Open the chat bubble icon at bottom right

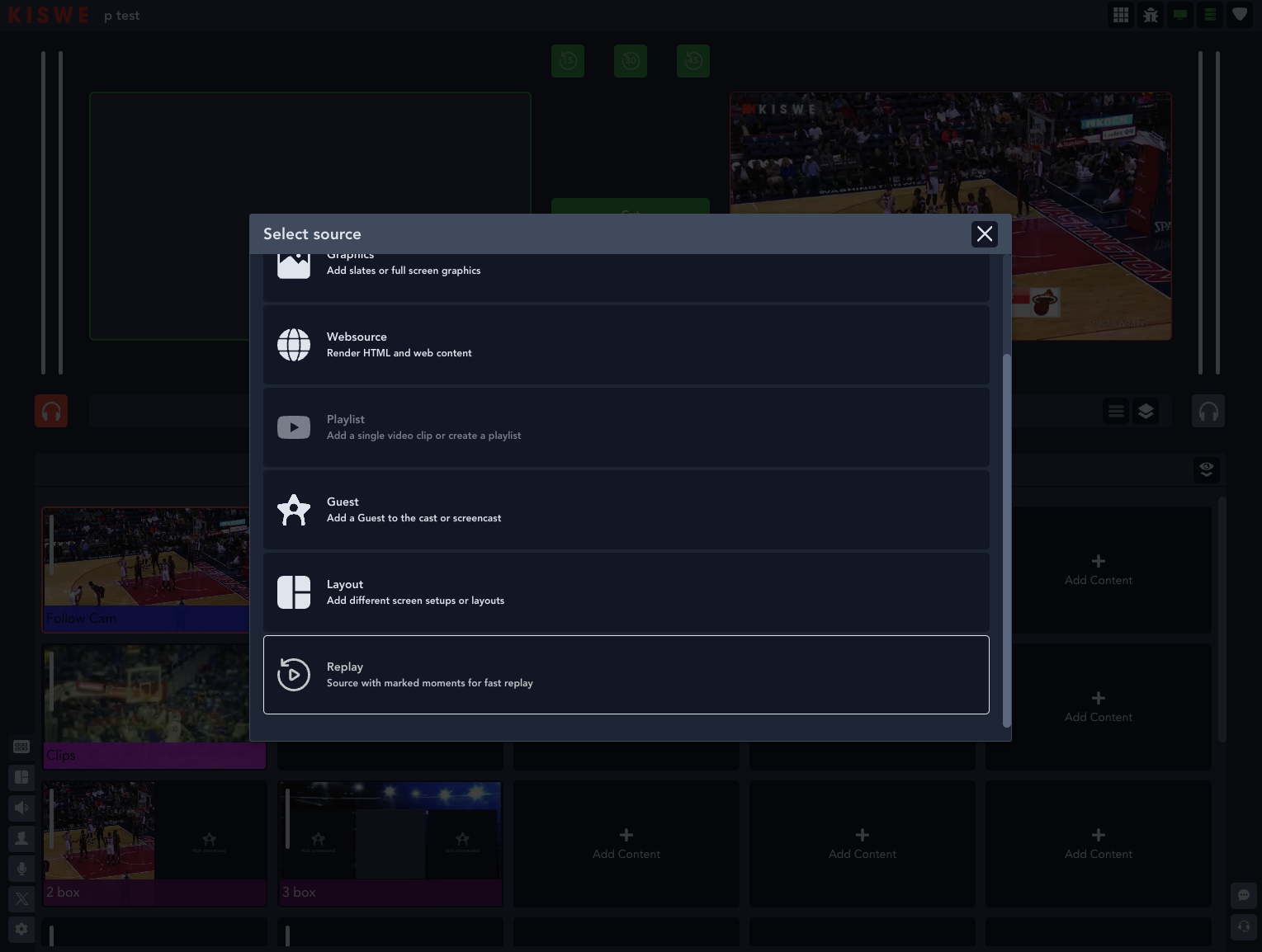pos(1244,895)
